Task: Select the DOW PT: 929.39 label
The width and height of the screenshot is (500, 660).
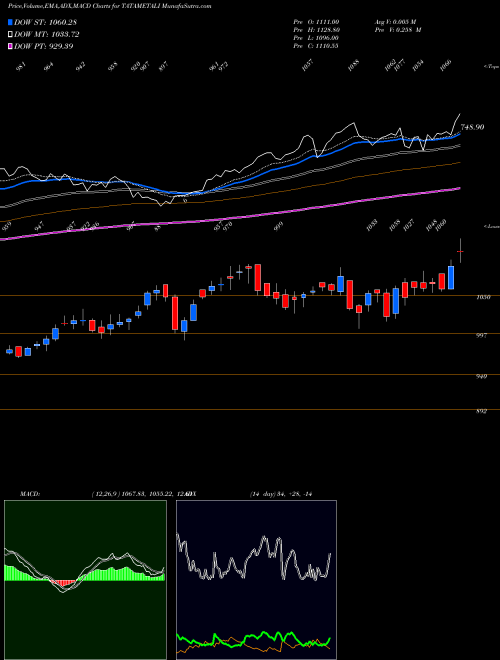Action: point(44,46)
